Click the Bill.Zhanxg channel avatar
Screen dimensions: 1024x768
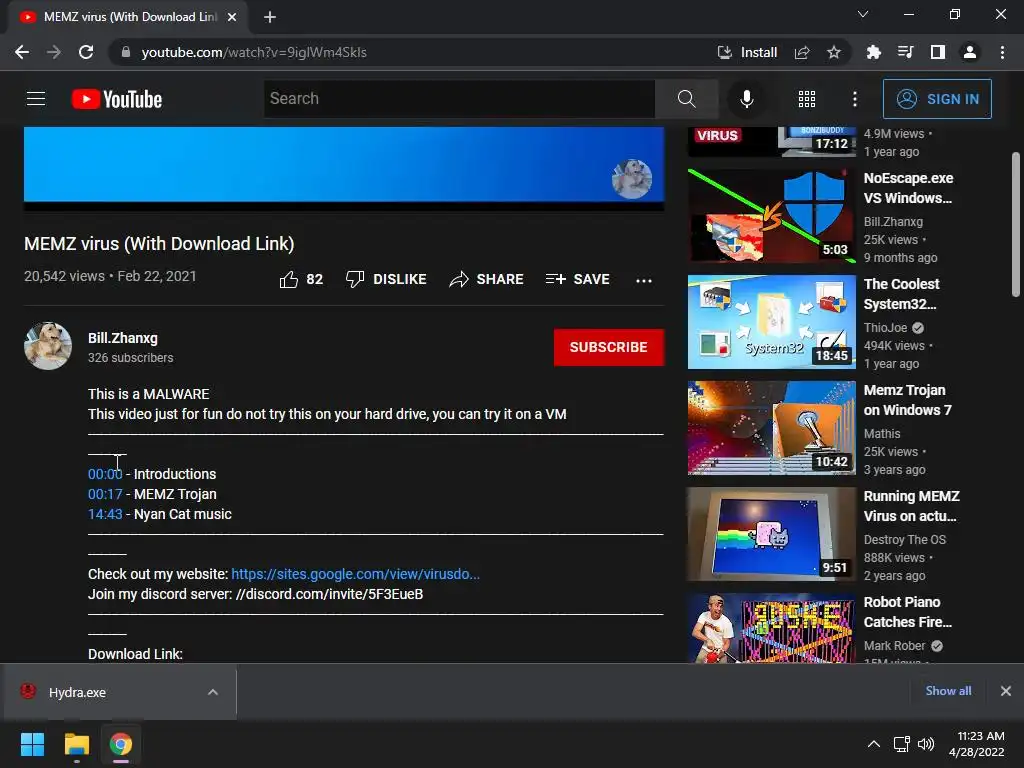[x=48, y=346]
